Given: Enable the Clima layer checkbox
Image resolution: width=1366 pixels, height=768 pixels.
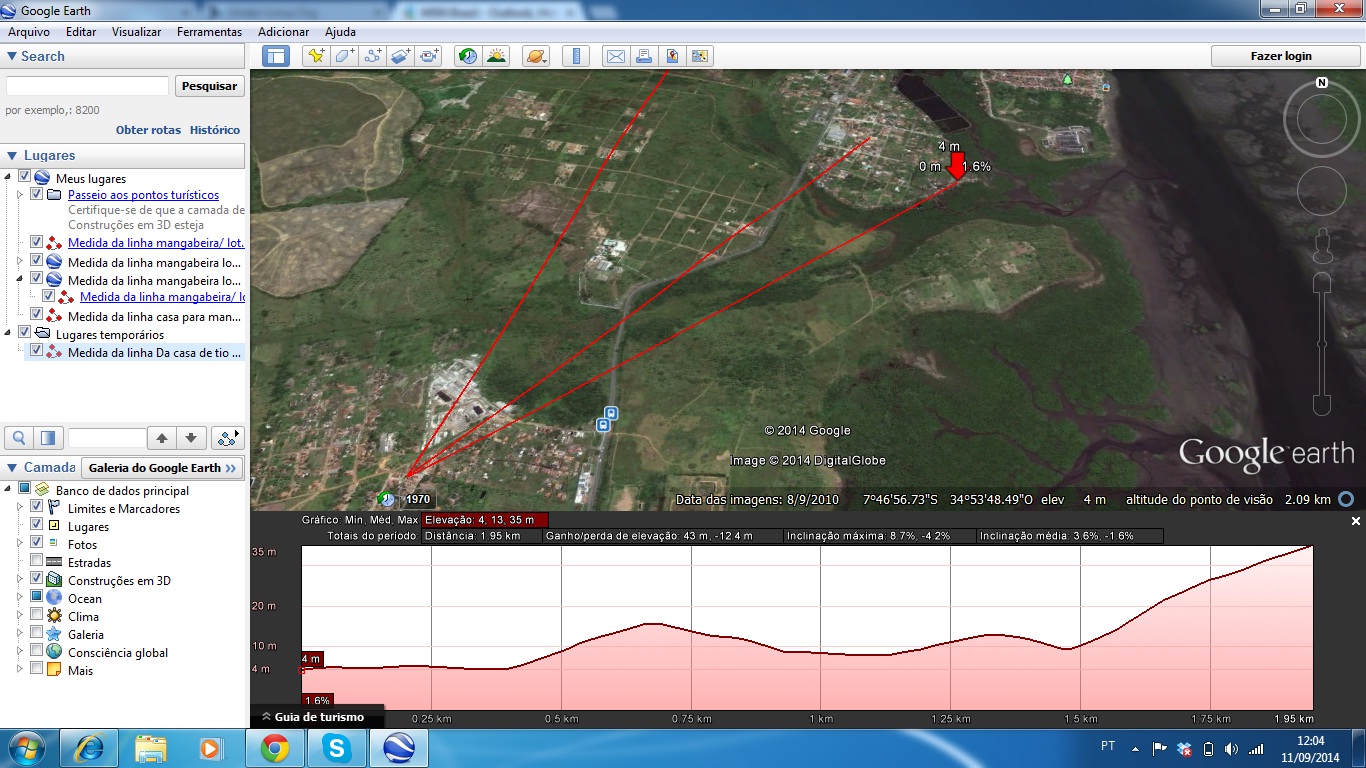Looking at the screenshot, I should (x=37, y=616).
